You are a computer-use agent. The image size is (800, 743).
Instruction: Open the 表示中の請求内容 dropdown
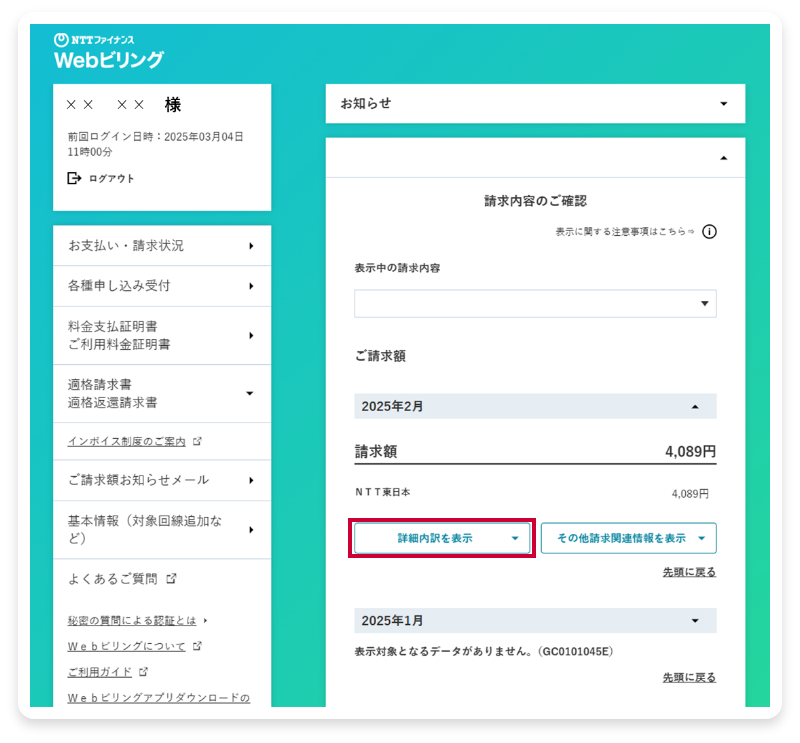click(535, 303)
